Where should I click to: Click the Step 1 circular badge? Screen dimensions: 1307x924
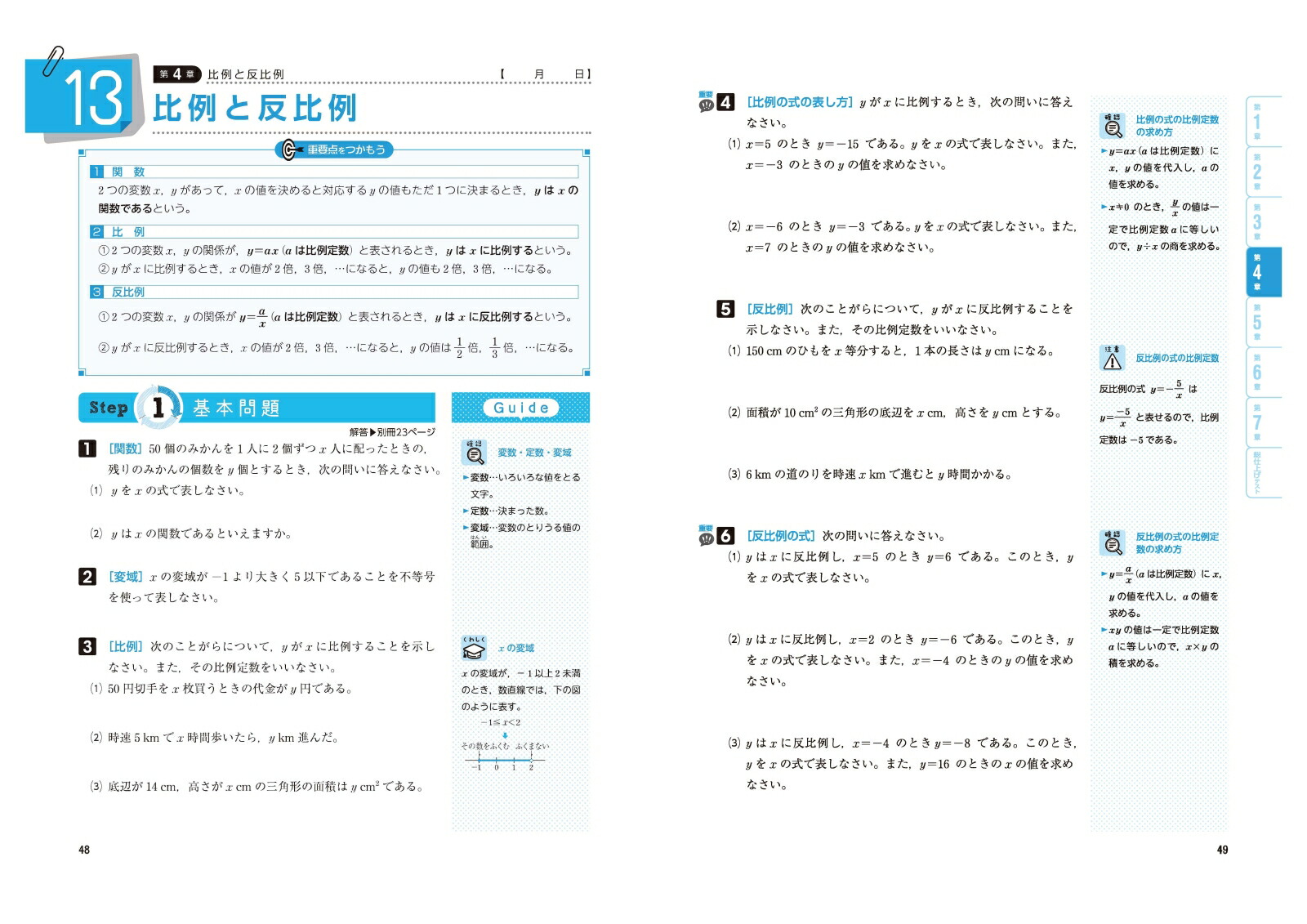pyautogui.click(x=158, y=408)
